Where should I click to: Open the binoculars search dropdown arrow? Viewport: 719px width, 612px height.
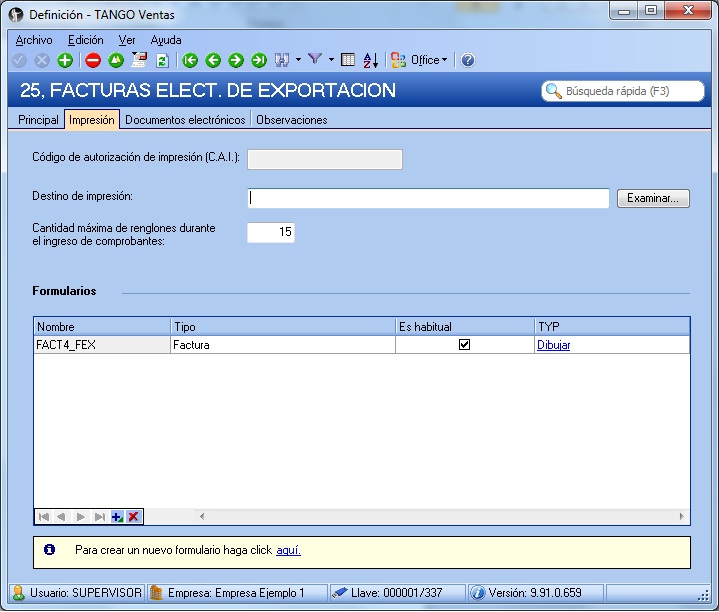pyautogui.click(x=298, y=60)
